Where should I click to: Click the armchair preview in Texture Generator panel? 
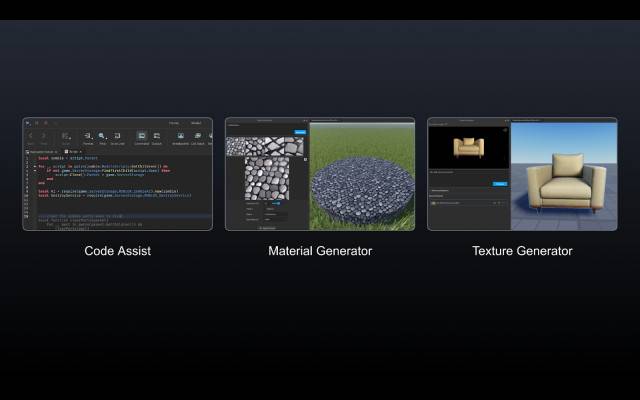(x=468, y=147)
